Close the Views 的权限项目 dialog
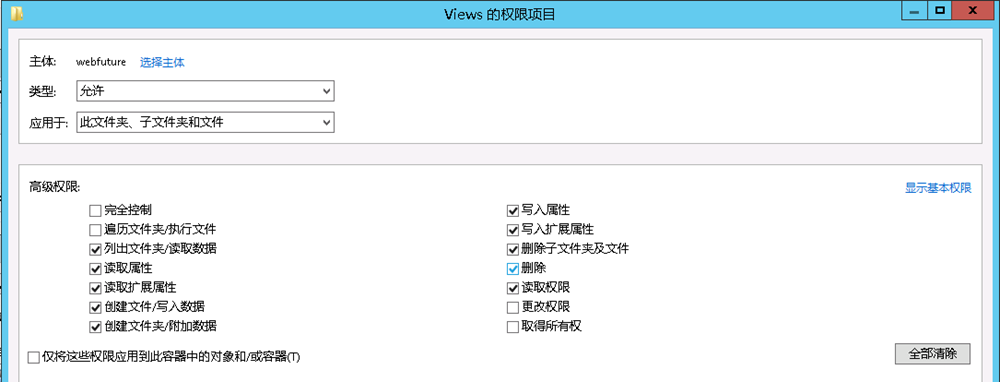Viewport: 1000px width, 382px height. 973,11
